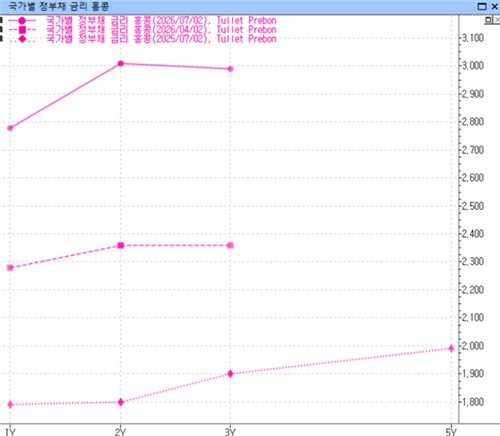Click the 2Y square point on dashed line
This screenshot has width=500, height=436.
[x=121, y=245]
